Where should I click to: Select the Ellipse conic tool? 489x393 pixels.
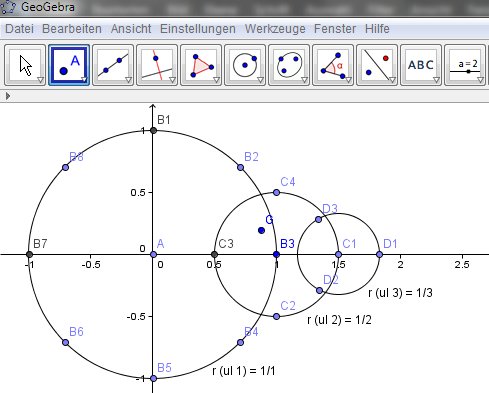point(289,65)
